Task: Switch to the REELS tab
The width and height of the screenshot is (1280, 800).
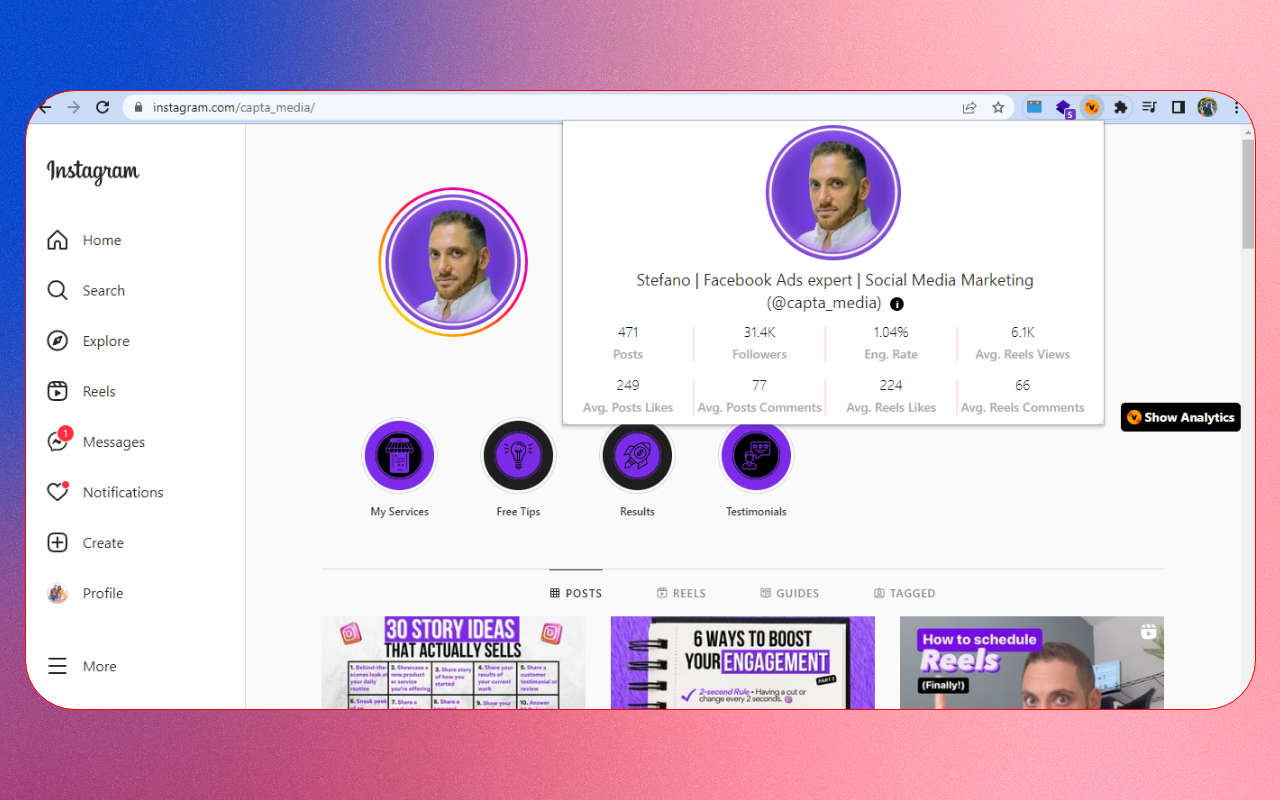Action: click(681, 593)
